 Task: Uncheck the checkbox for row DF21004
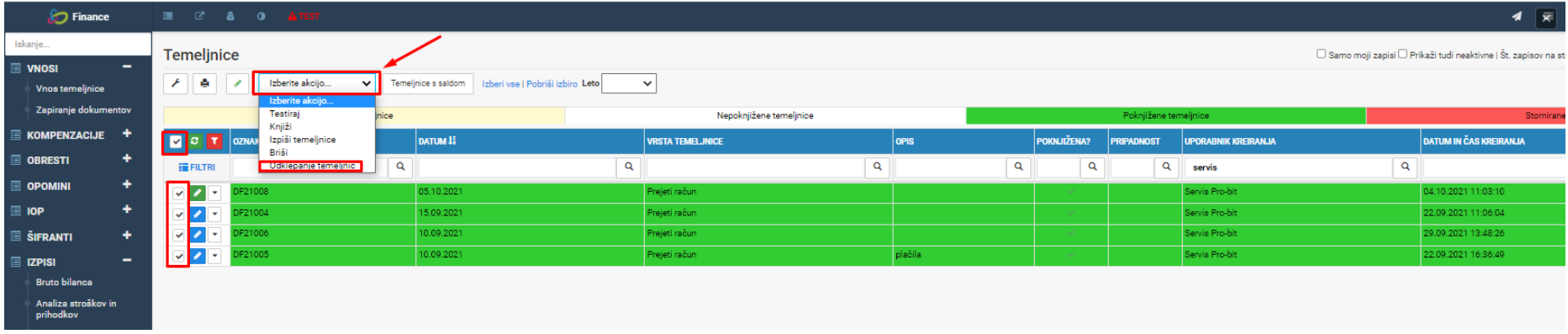(179, 215)
